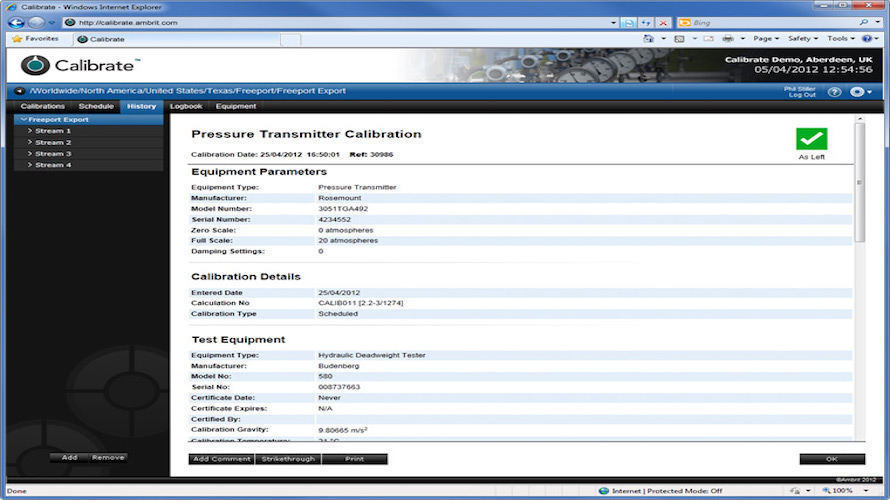The height and width of the screenshot is (500, 890).
Task: Expand Stream 2 in the tree
Action: [30, 142]
